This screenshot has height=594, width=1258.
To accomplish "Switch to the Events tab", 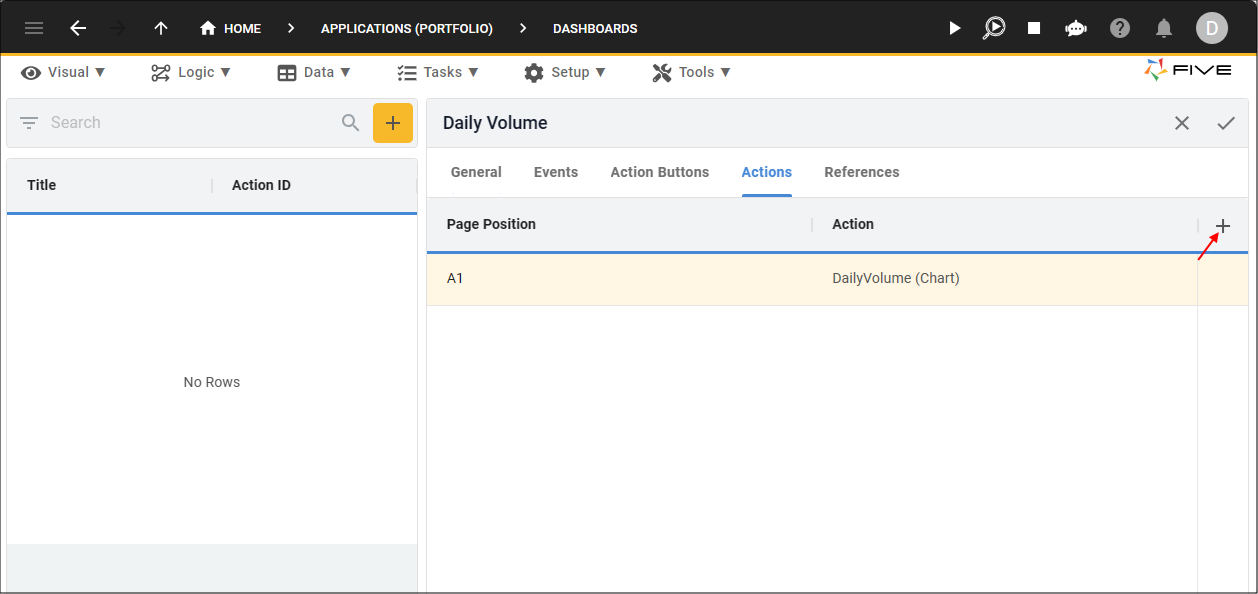I will 556,172.
